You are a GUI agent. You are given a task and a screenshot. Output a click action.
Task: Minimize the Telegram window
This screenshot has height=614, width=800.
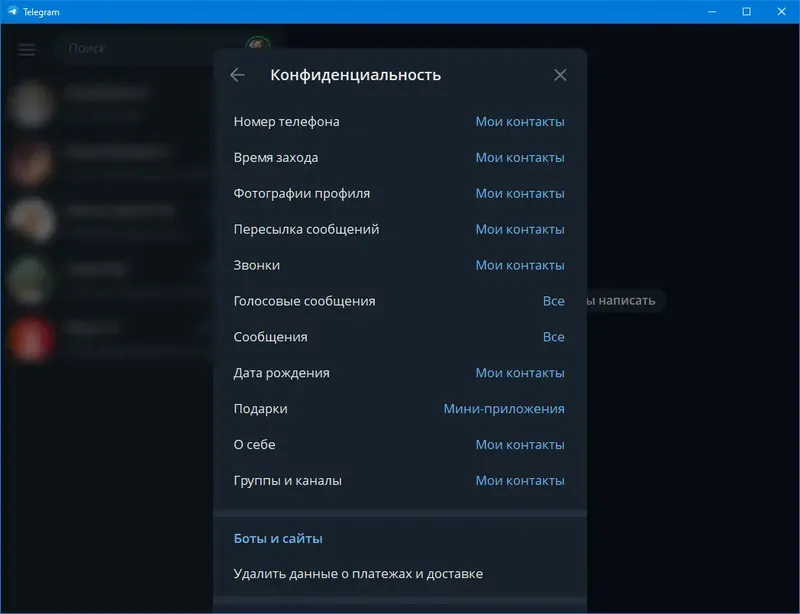coord(712,11)
